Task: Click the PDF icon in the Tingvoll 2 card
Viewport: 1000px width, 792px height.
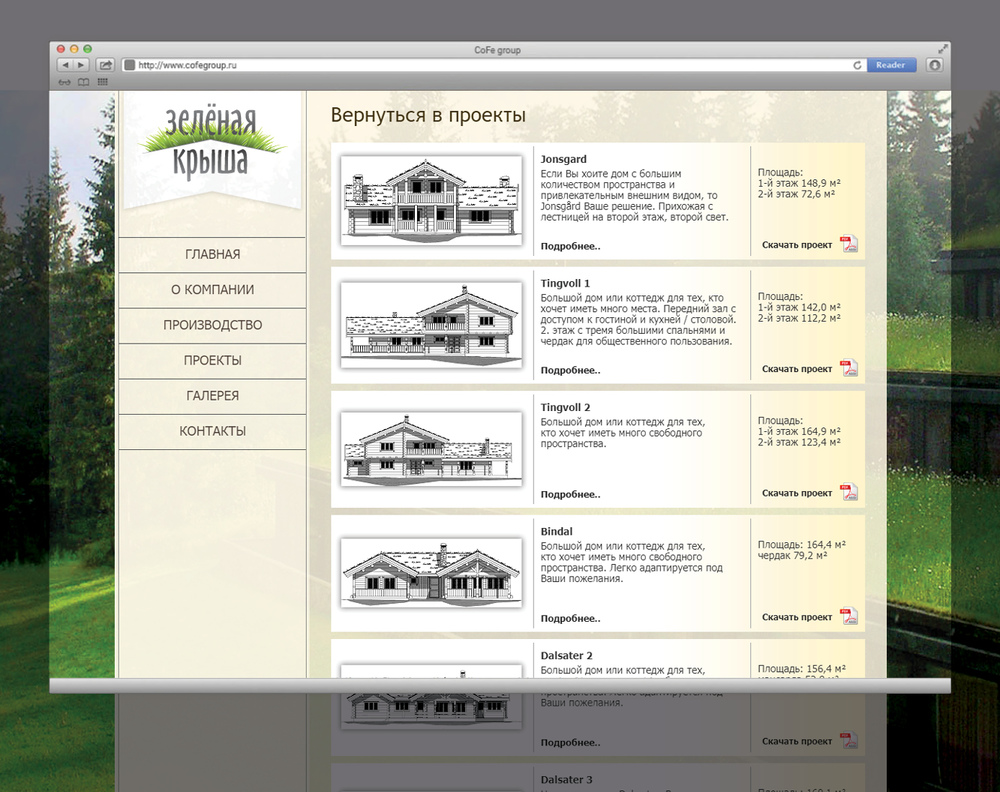Action: pos(849,492)
